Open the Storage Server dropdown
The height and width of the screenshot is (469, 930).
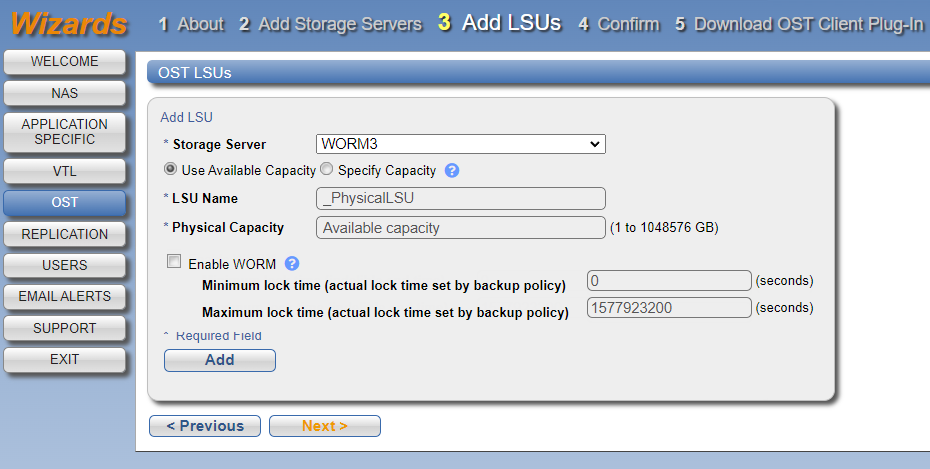[461, 144]
